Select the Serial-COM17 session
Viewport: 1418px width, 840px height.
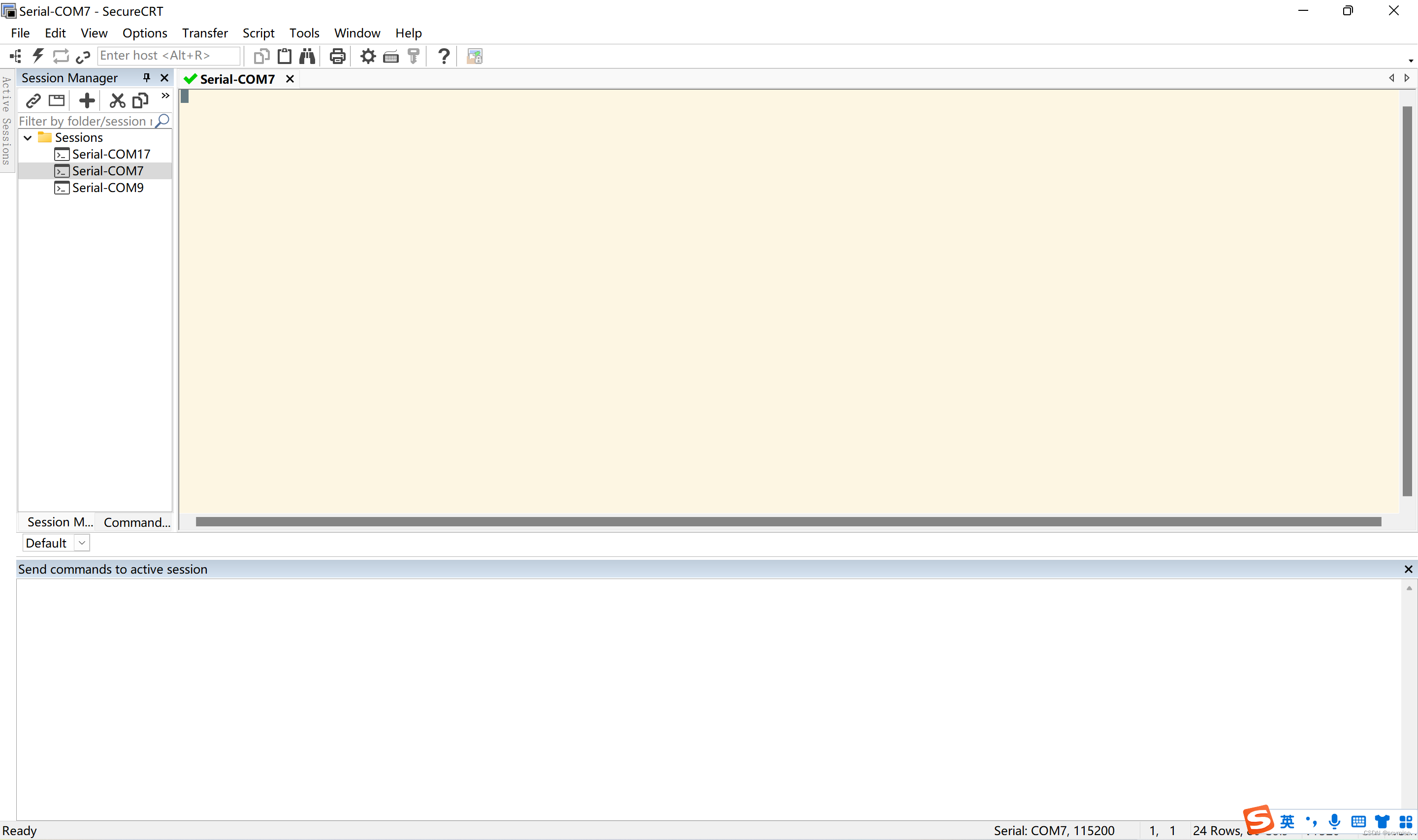click(x=110, y=154)
